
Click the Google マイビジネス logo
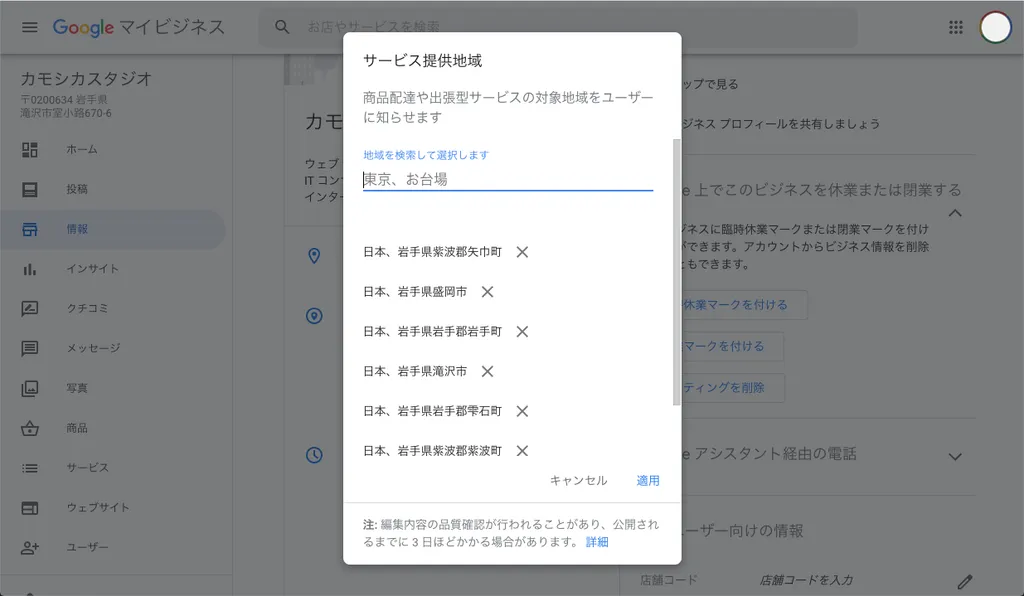(x=138, y=27)
